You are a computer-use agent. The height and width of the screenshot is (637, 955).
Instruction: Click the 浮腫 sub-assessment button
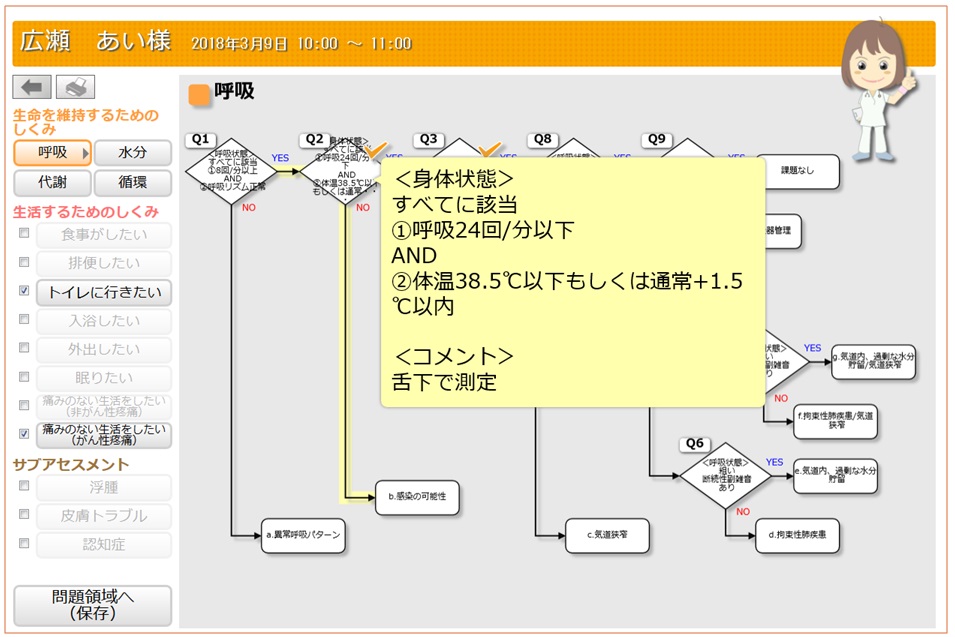(104, 488)
